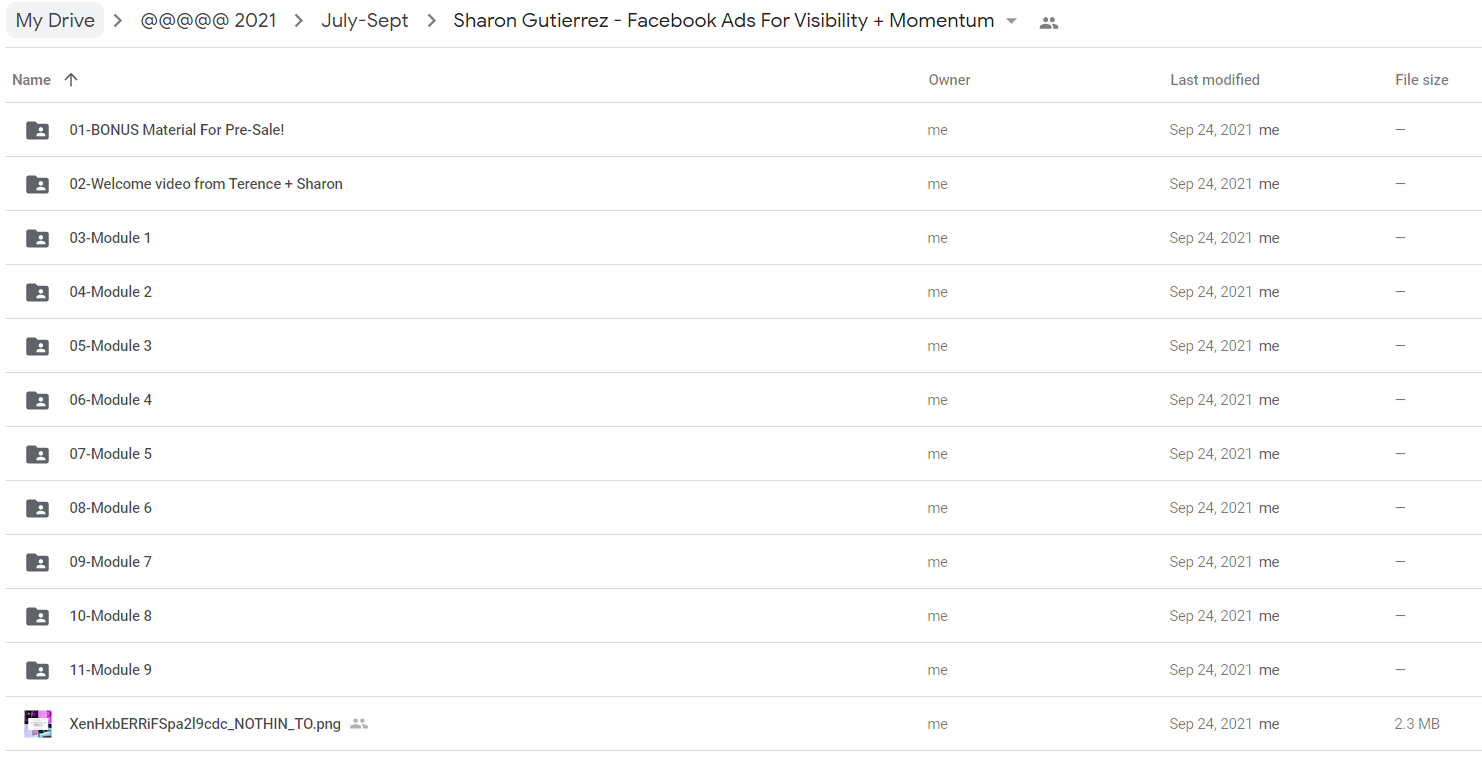
Task: Select the 02-Welcome video from Terence + Sharon row
Action: 741,184
